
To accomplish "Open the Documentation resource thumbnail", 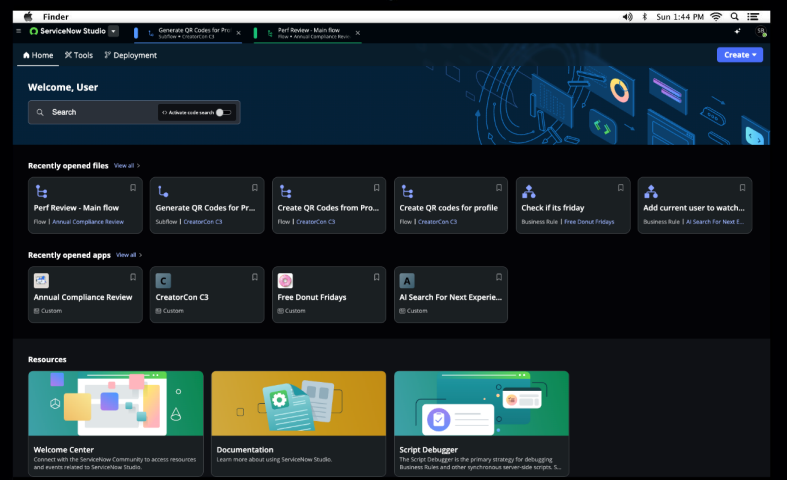I will 298,403.
